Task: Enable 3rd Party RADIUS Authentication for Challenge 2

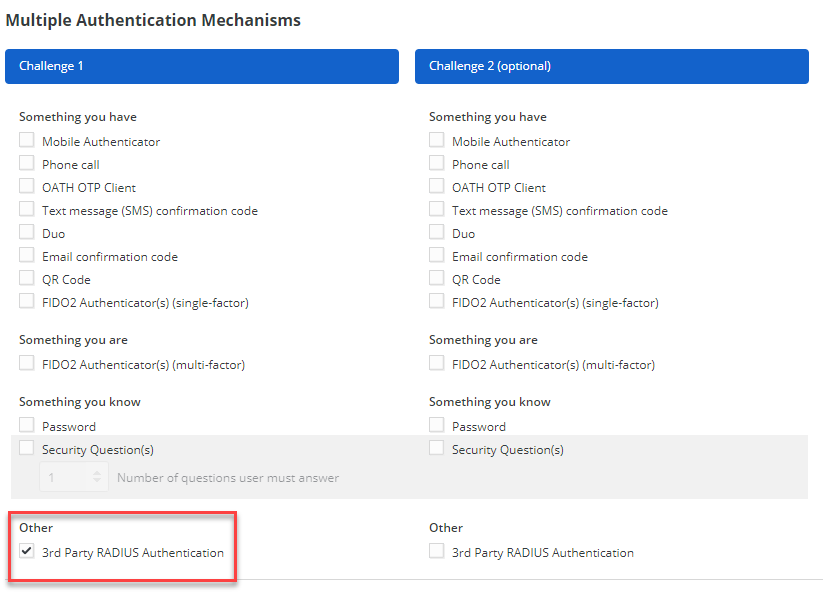Action: 437,551
